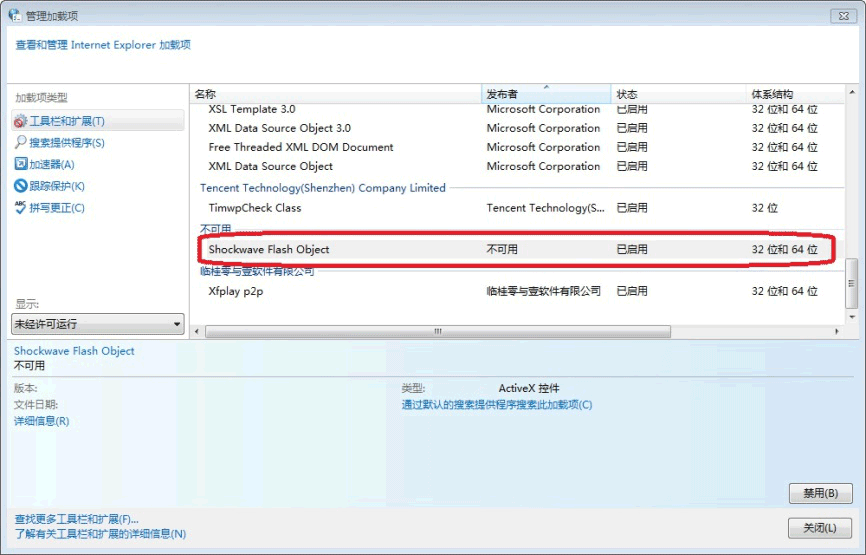Click the Shockwave Flash Object details heading

tap(74, 351)
